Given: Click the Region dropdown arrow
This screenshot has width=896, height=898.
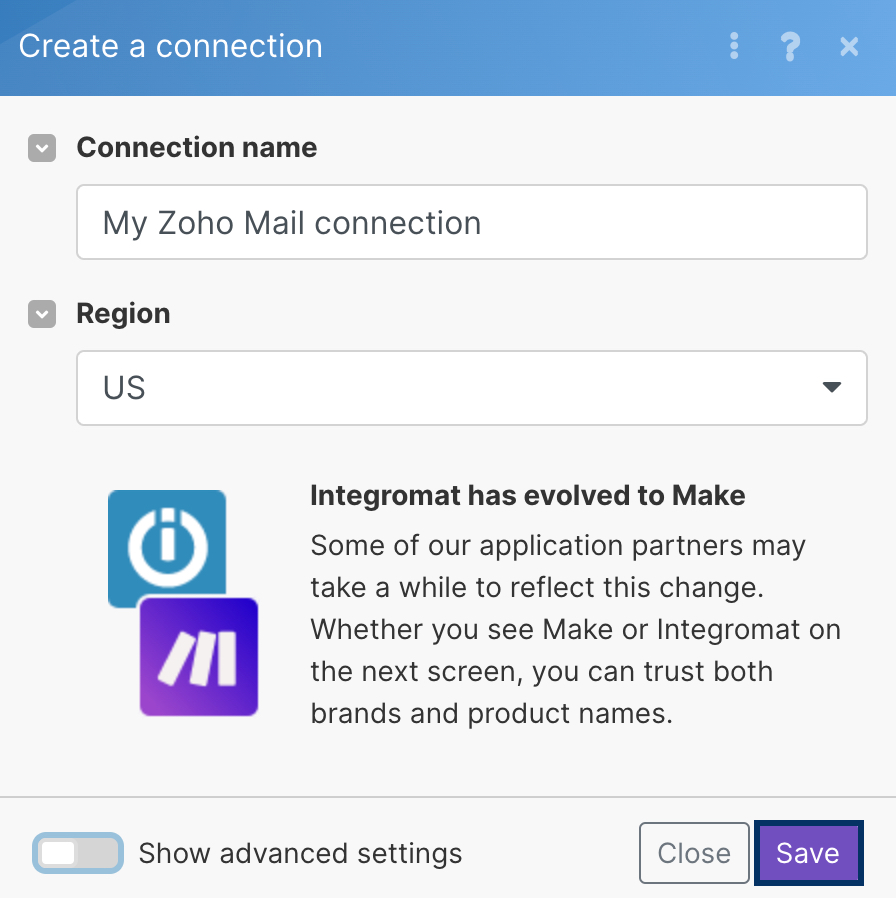Looking at the screenshot, I should pyautogui.click(x=831, y=388).
